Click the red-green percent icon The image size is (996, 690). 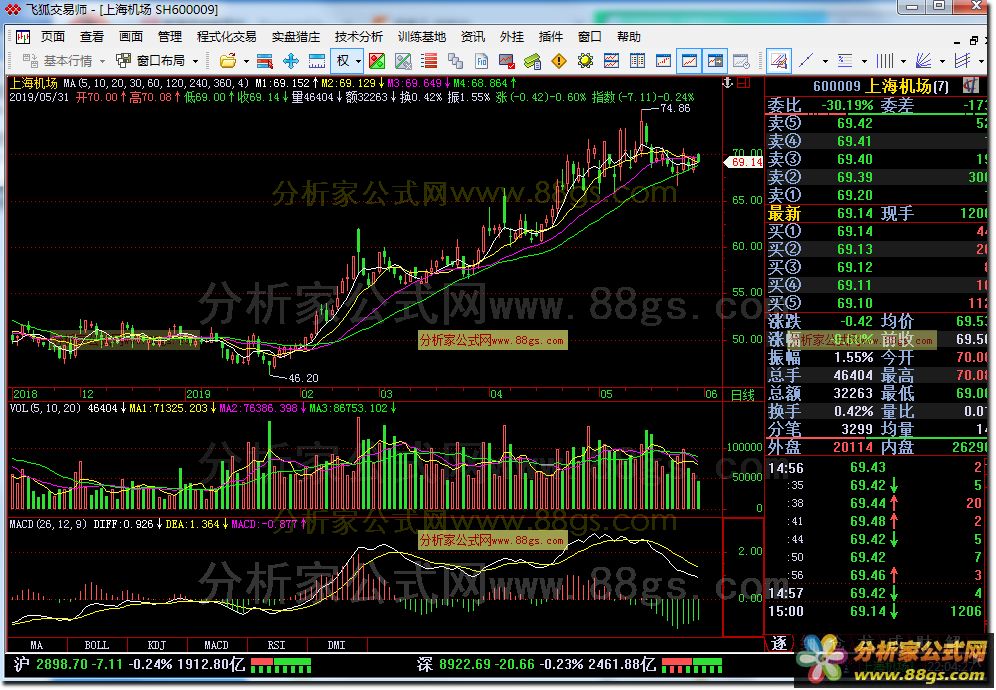coord(377,61)
